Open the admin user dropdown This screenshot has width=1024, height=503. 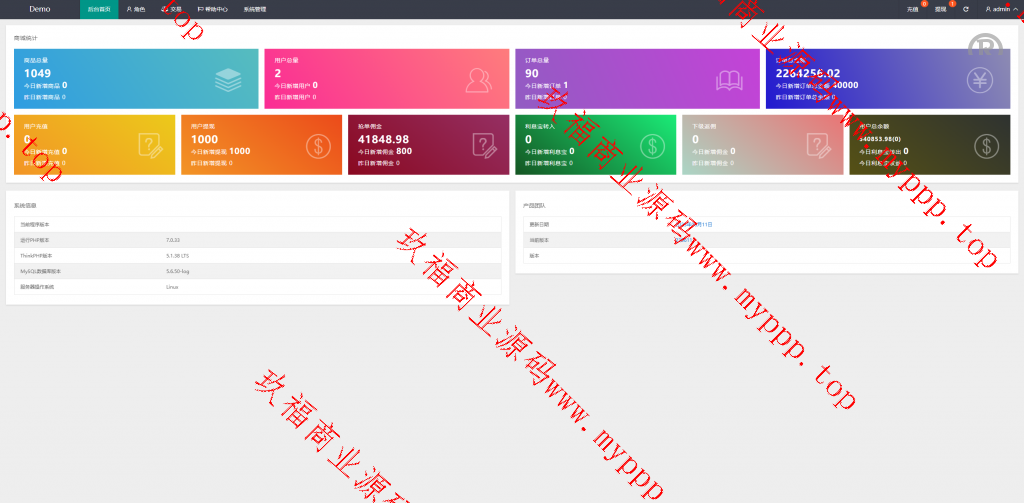coord(999,9)
